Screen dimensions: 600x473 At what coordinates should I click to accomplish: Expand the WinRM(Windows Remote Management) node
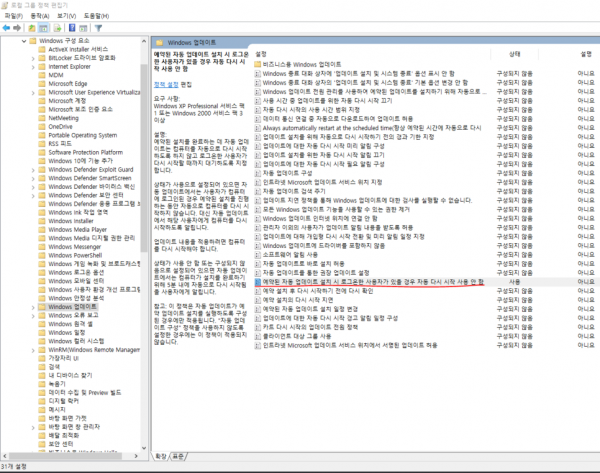pyautogui.click(x=33, y=350)
